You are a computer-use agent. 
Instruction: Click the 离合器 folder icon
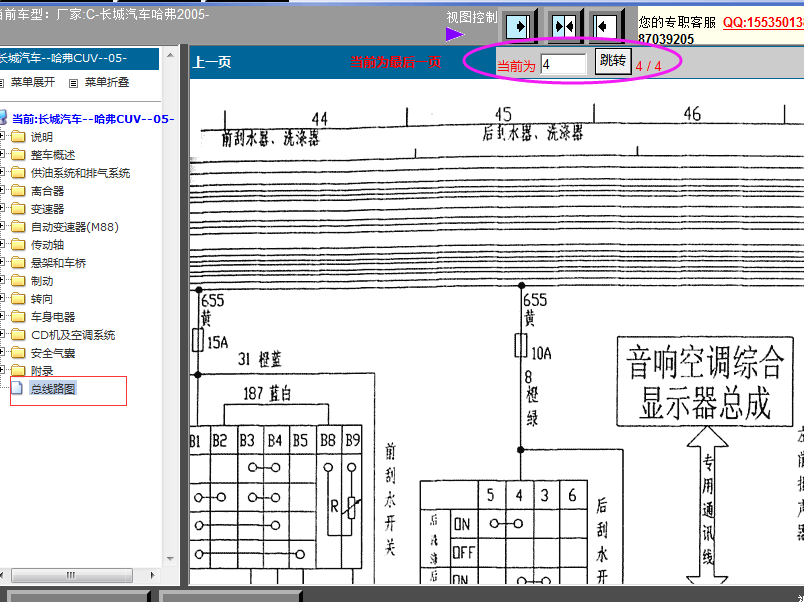coord(18,190)
